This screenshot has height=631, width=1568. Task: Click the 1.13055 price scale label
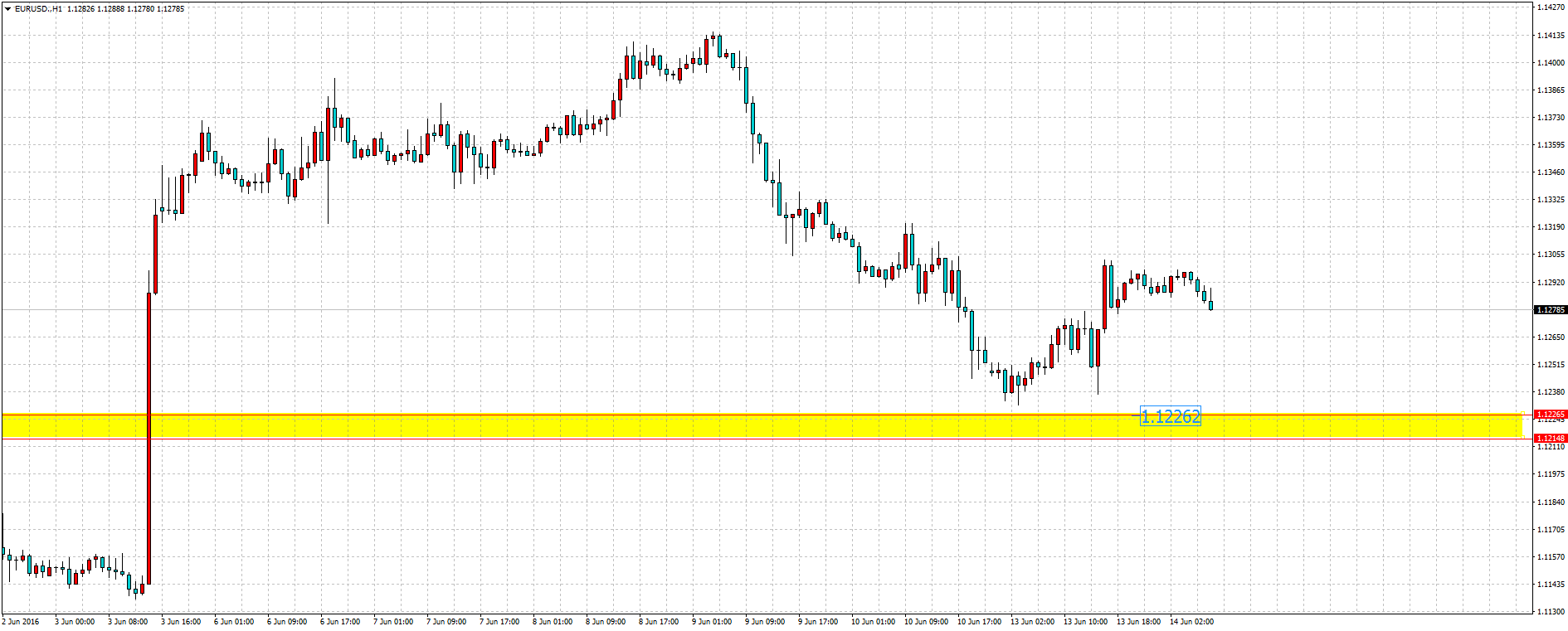tap(1551, 255)
